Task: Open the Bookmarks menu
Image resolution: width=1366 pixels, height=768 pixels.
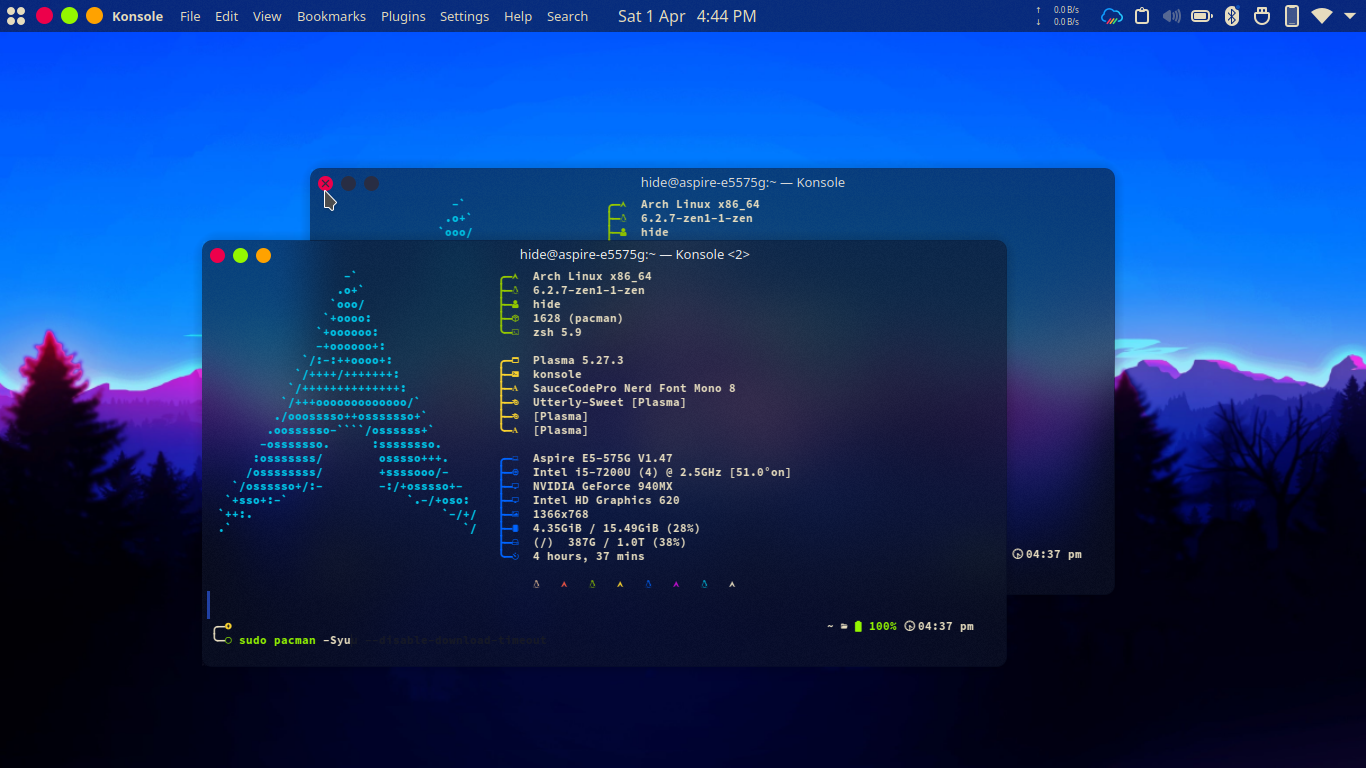Action: [331, 16]
